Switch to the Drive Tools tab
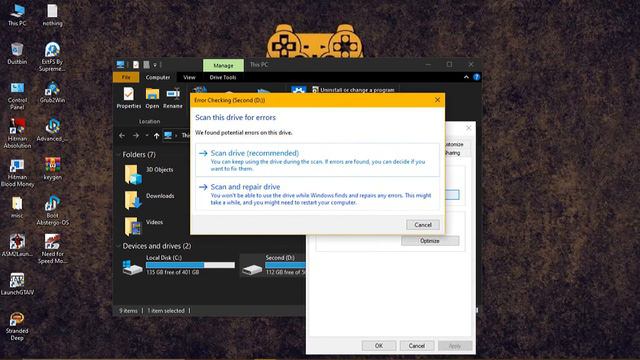Image resolution: width=640 pixels, height=360 pixels. [x=222, y=77]
